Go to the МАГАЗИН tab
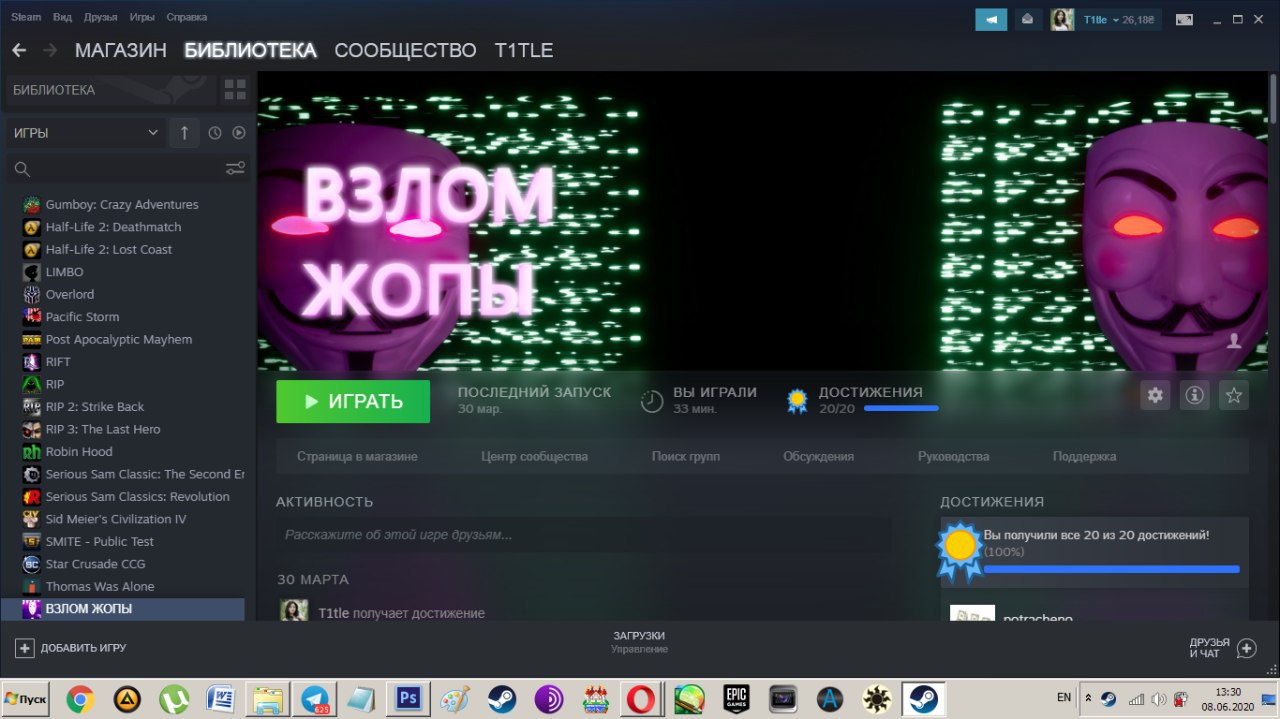Viewport: 1280px width, 719px height. 120,50
